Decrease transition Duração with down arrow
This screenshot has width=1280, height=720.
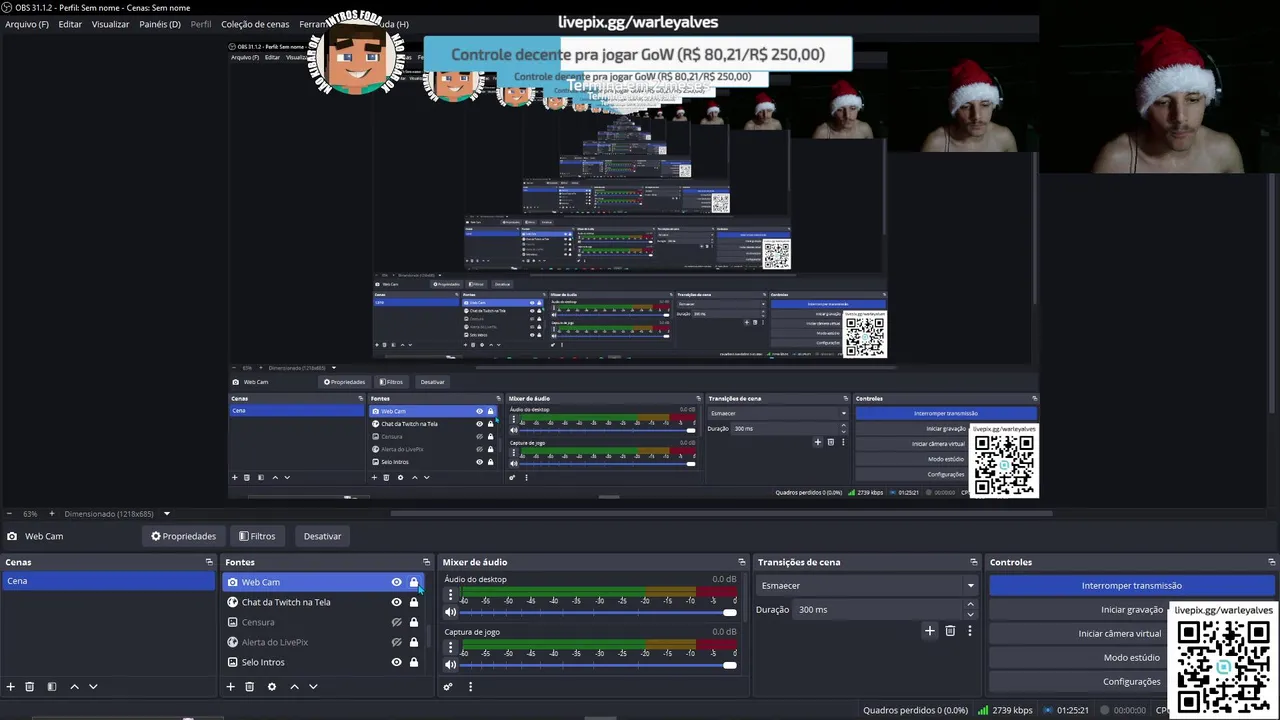pos(970,614)
